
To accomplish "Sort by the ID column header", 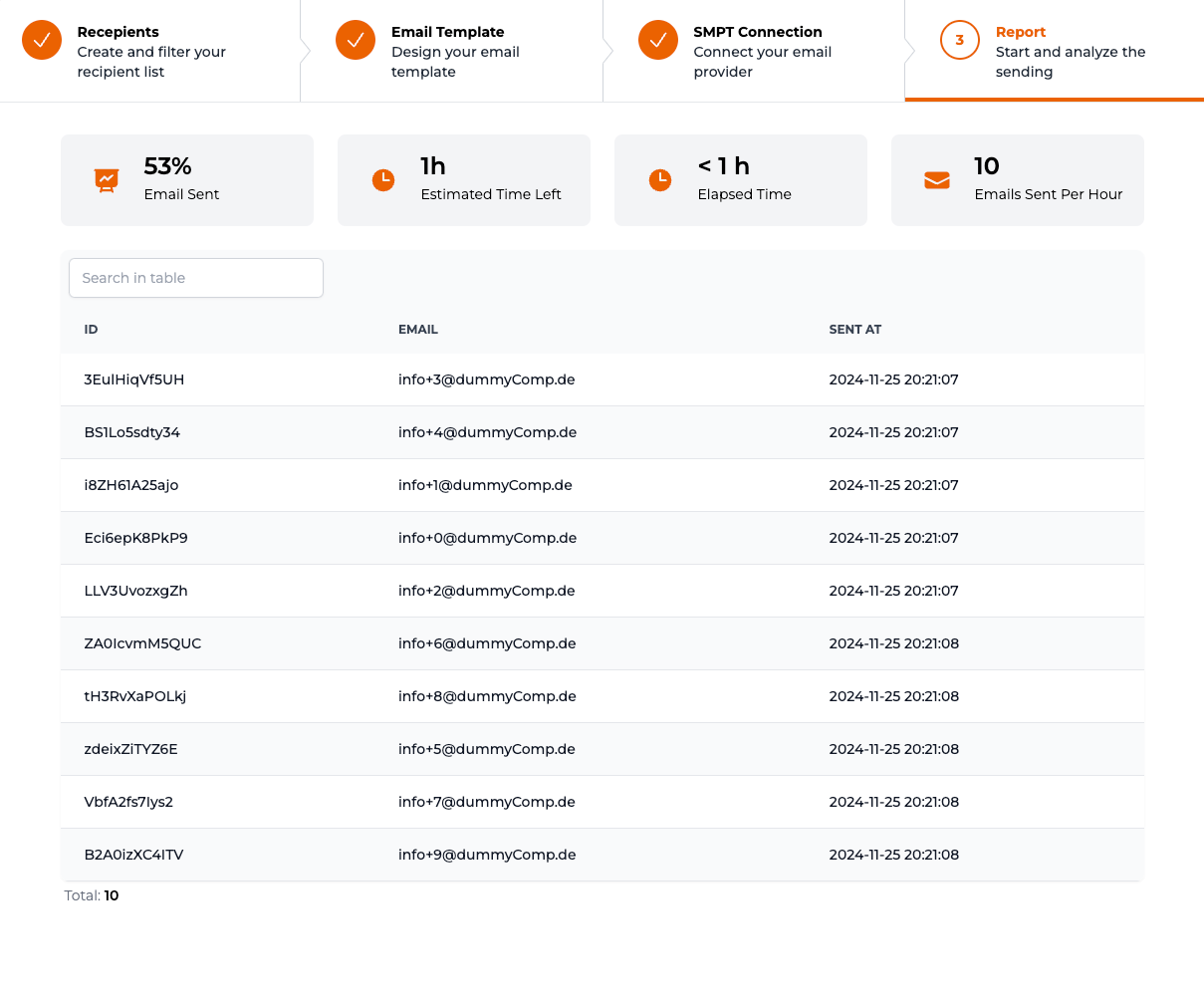I will coord(91,330).
